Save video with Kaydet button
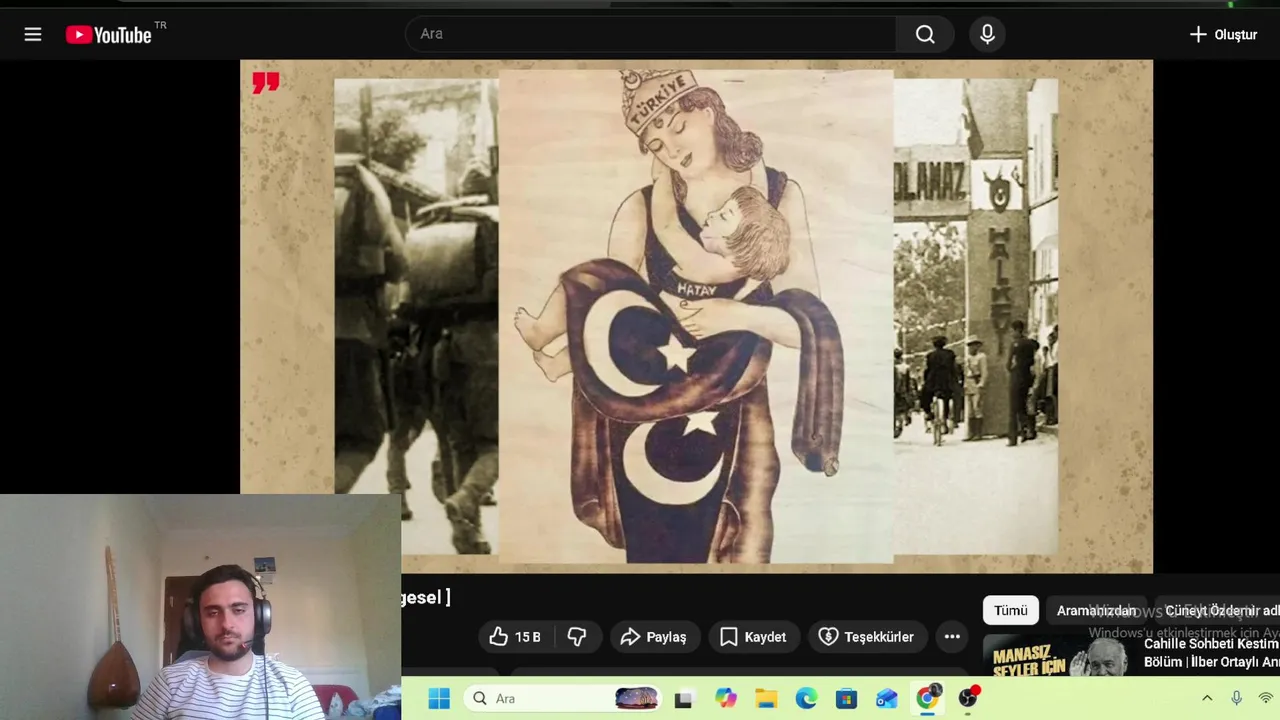The image size is (1280, 720). [753, 637]
